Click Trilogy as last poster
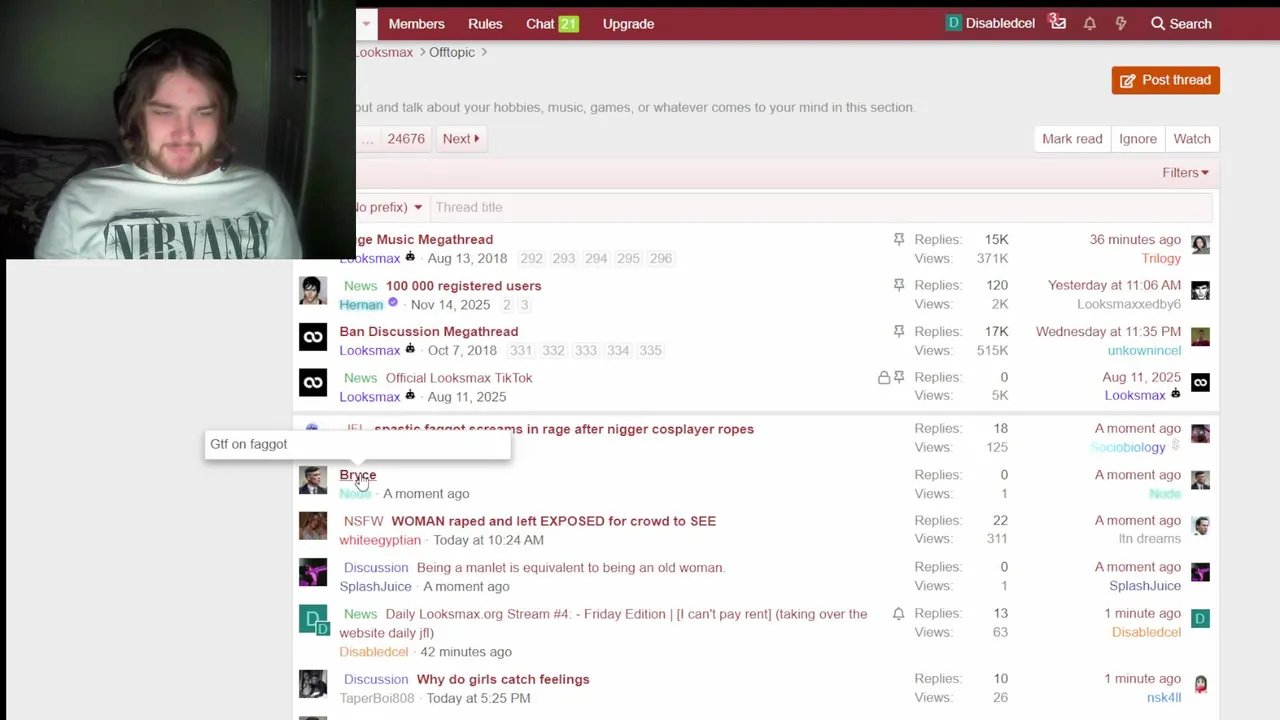Viewport: 1280px width, 720px height. tap(1161, 258)
